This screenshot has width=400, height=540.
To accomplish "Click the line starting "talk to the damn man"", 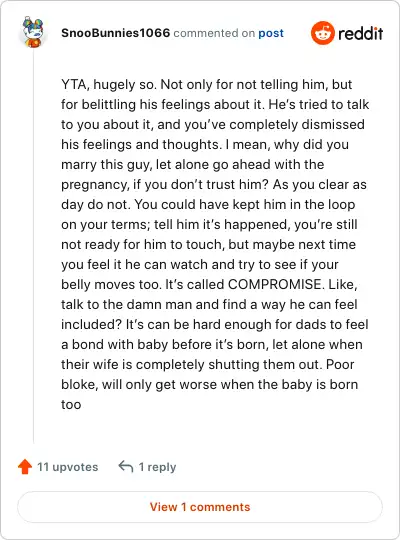I will (209, 304).
